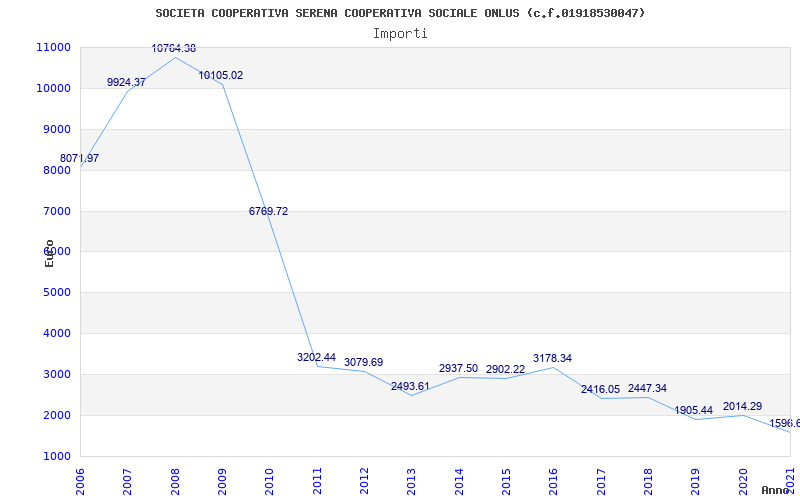Click the Anno axis label

pos(775,490)
